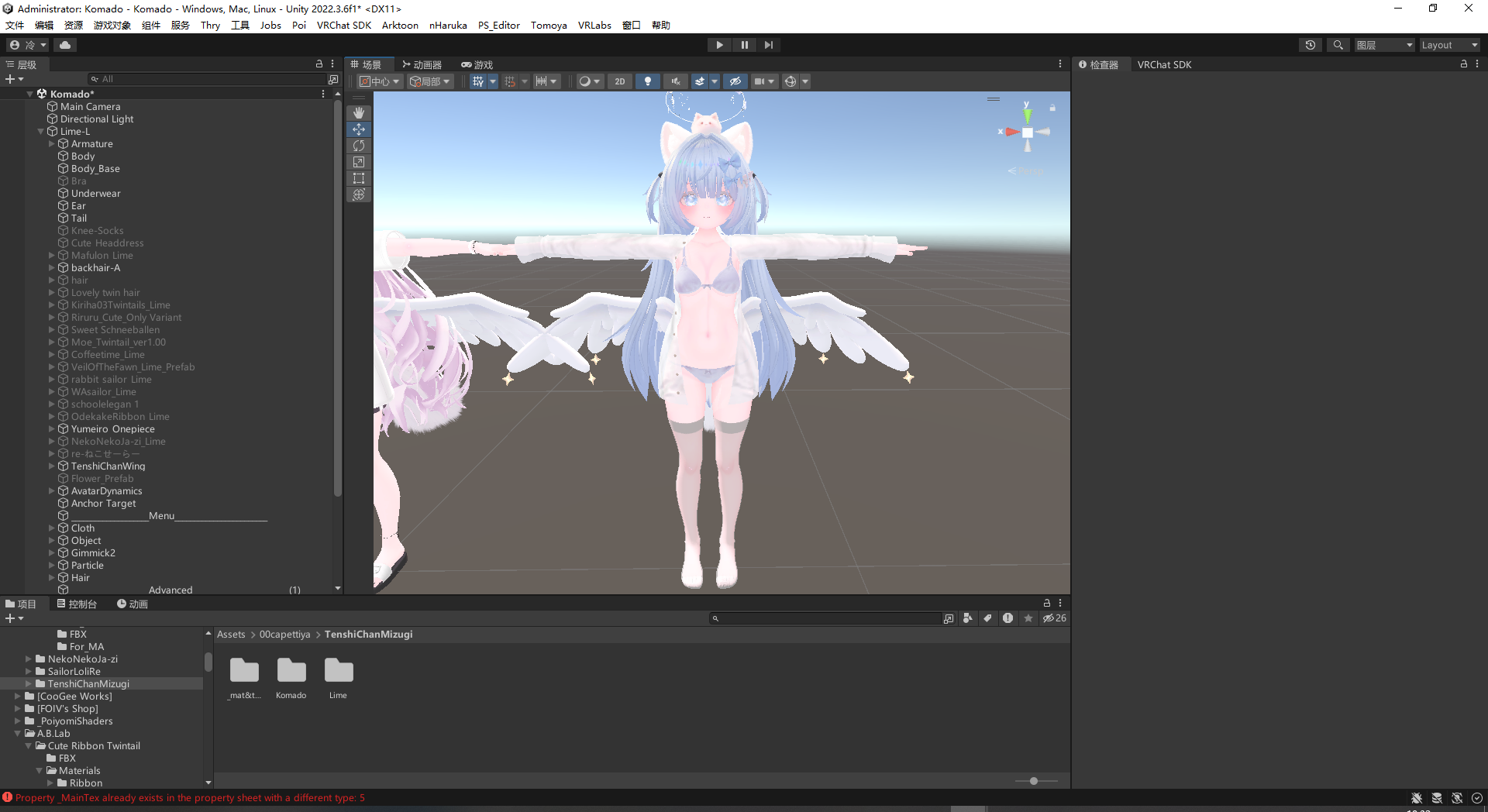Switch to the VRChat SDK inspector tab

click(x=1164, y=65)
